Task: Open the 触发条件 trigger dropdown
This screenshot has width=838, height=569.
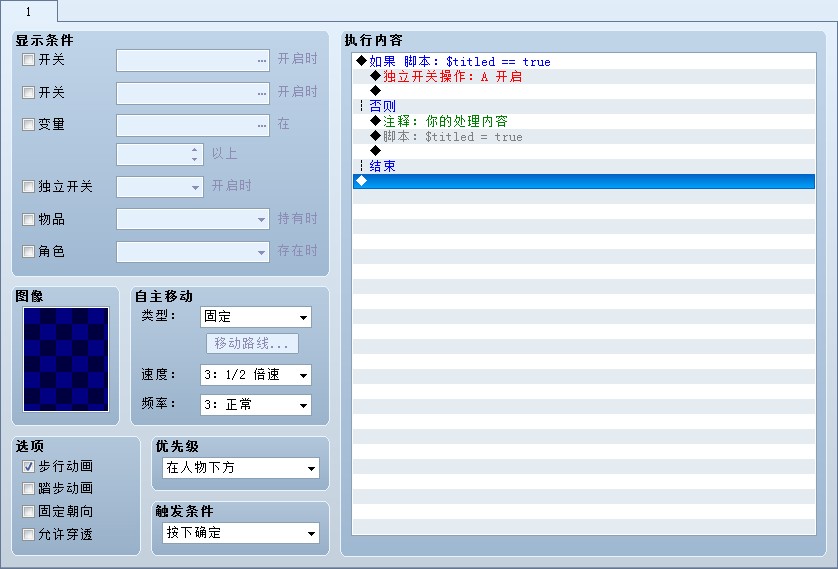Action: (x=240, y=533)
